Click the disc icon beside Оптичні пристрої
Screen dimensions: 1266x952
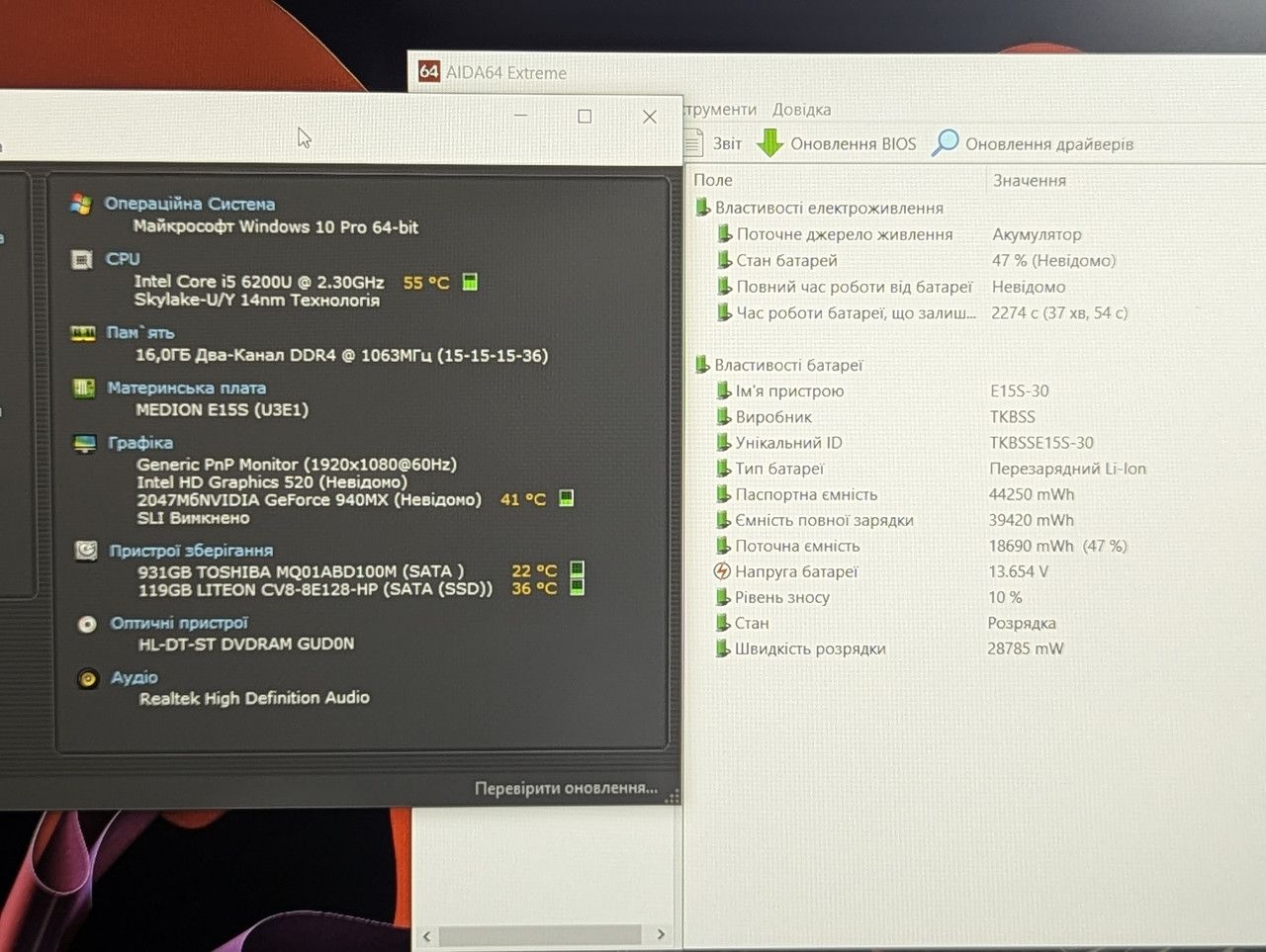tap(87, 624)
